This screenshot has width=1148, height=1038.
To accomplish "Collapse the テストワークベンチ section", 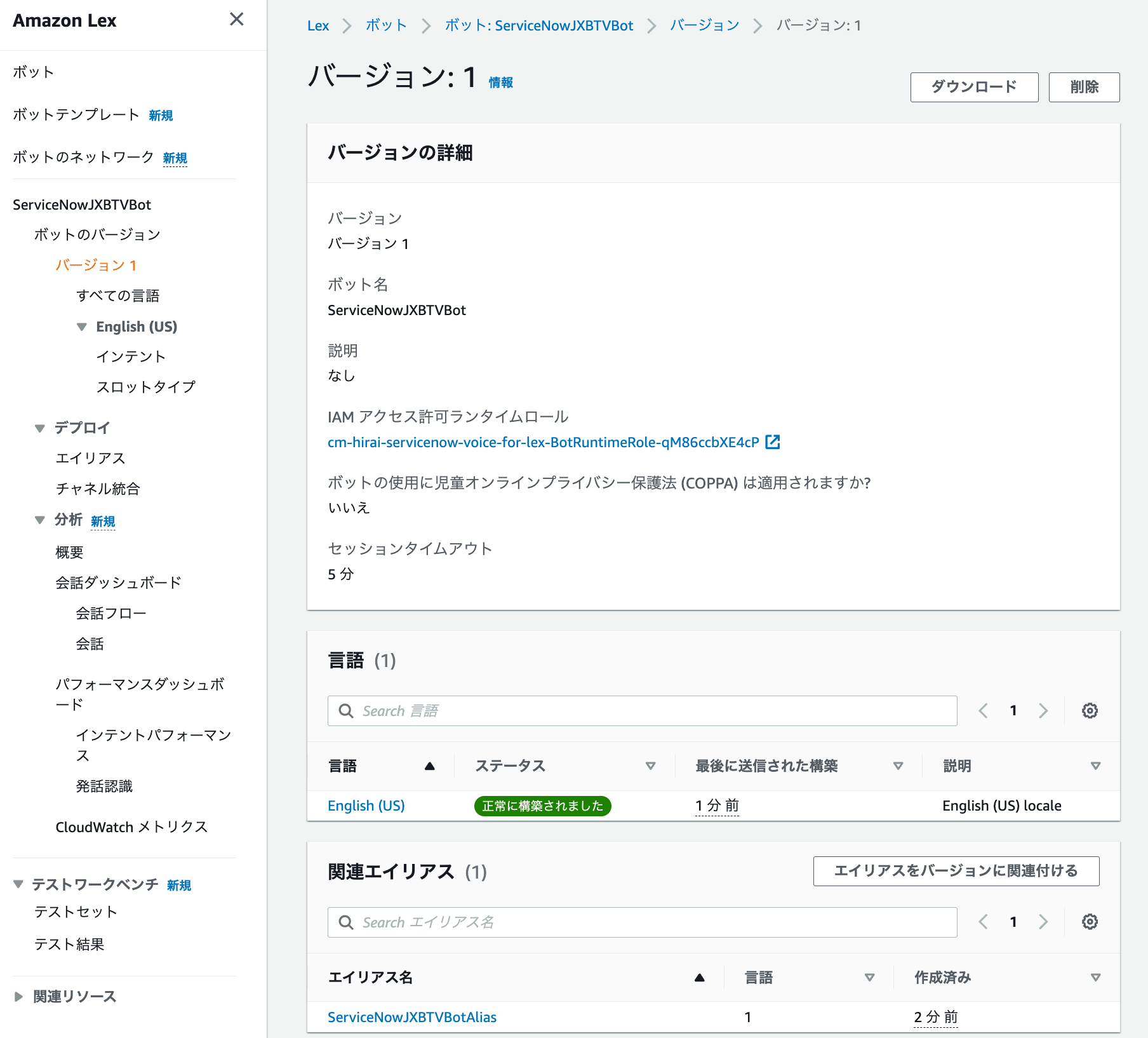I will tap(18, 884).
